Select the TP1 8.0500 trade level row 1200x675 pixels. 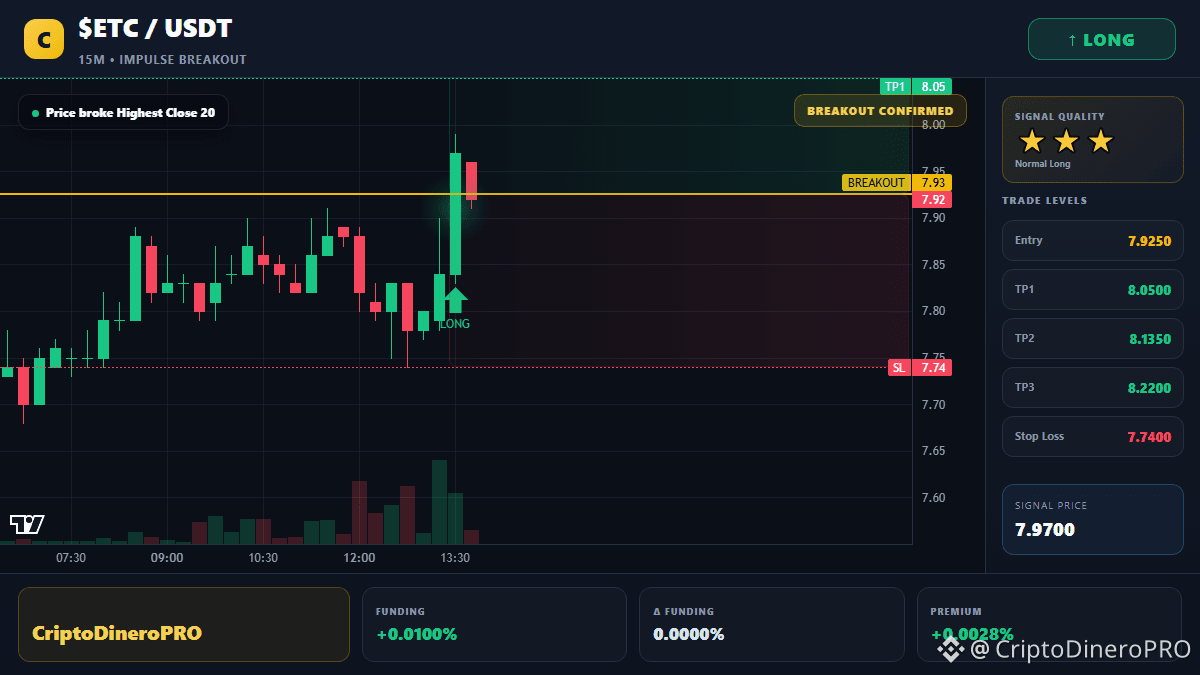click(x=1092, y=289)
